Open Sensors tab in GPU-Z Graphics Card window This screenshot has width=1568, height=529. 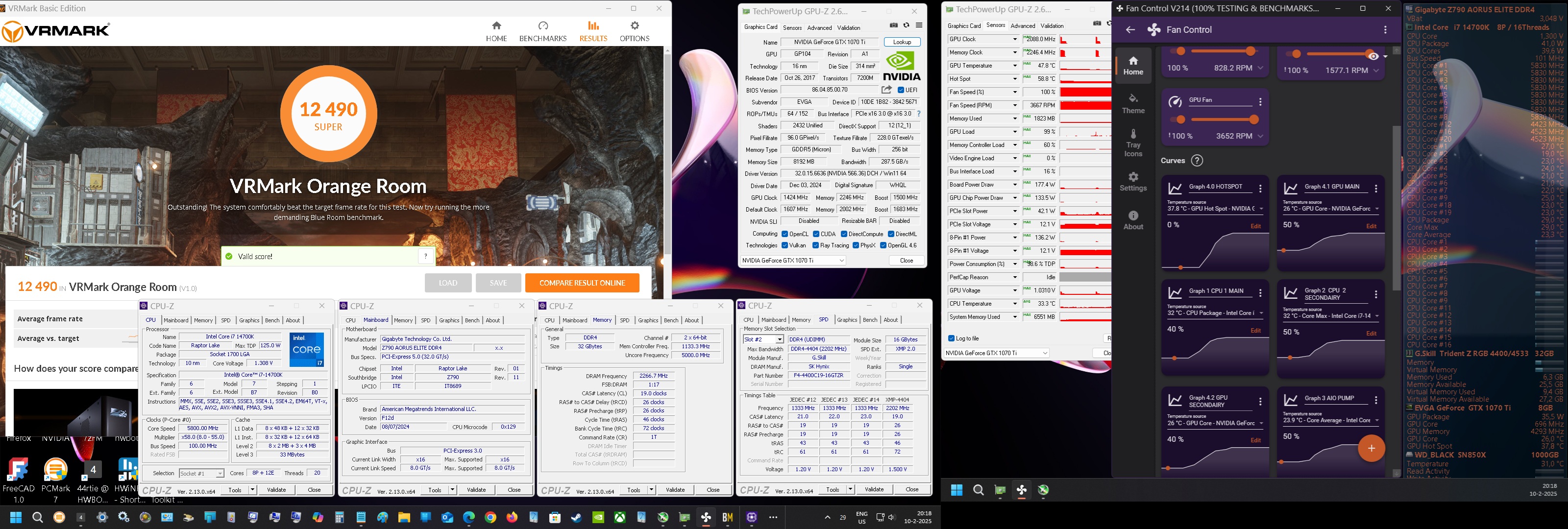(792, 28)
